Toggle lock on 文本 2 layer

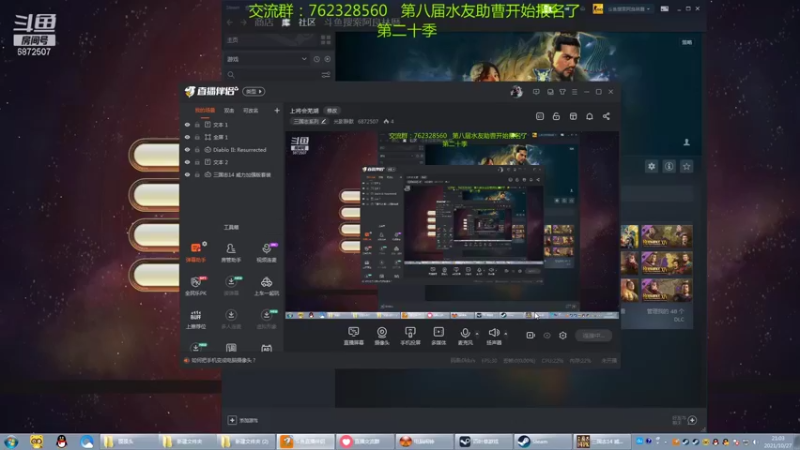click(x=197, y=162)
